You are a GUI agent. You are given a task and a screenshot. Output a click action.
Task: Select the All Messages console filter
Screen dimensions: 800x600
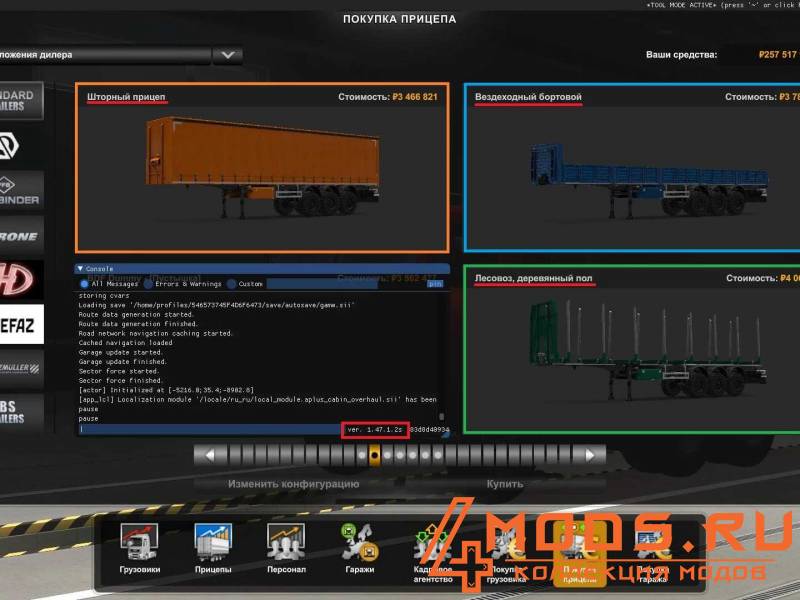pos(85,284)
